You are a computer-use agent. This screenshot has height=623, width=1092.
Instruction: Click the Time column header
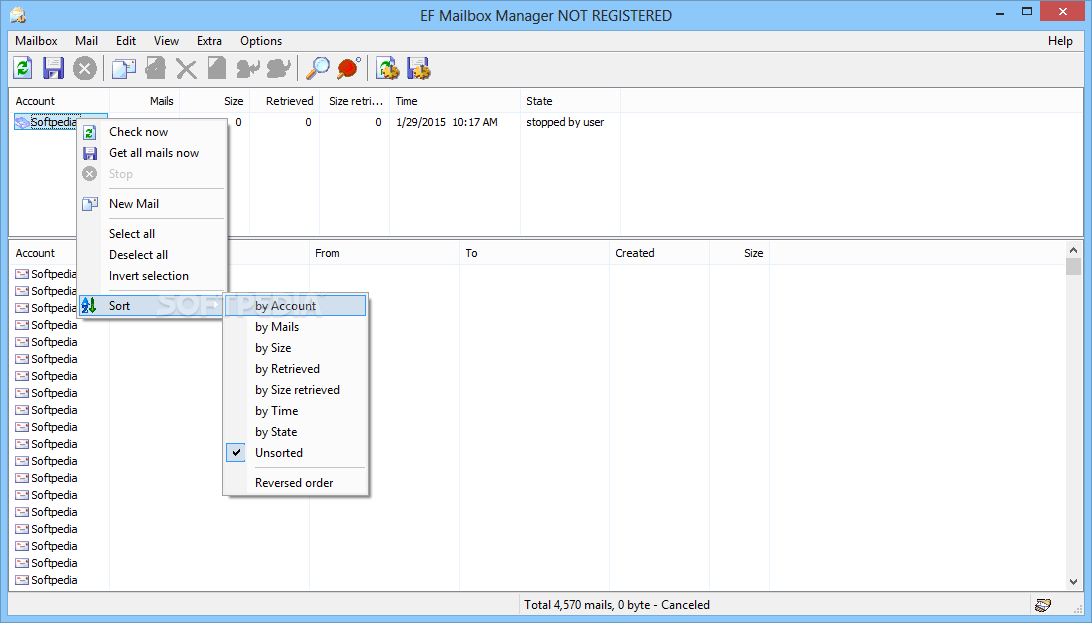455,101
